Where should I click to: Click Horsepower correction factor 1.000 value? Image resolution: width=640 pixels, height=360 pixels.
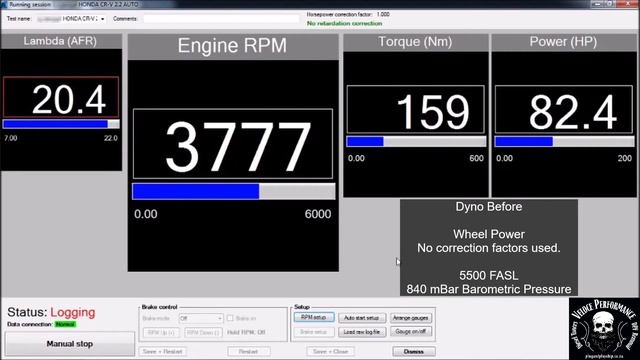coord(383,14)
